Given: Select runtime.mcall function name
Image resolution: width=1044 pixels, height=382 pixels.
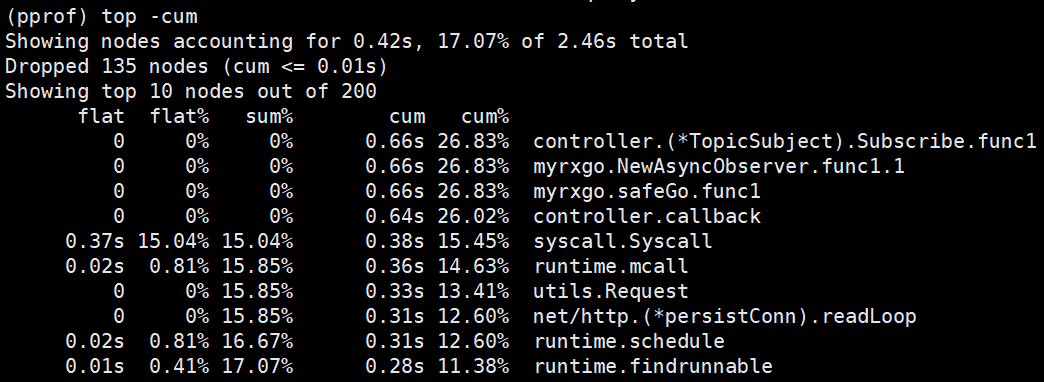Looking at the screenshot, I should click(611, 266).
